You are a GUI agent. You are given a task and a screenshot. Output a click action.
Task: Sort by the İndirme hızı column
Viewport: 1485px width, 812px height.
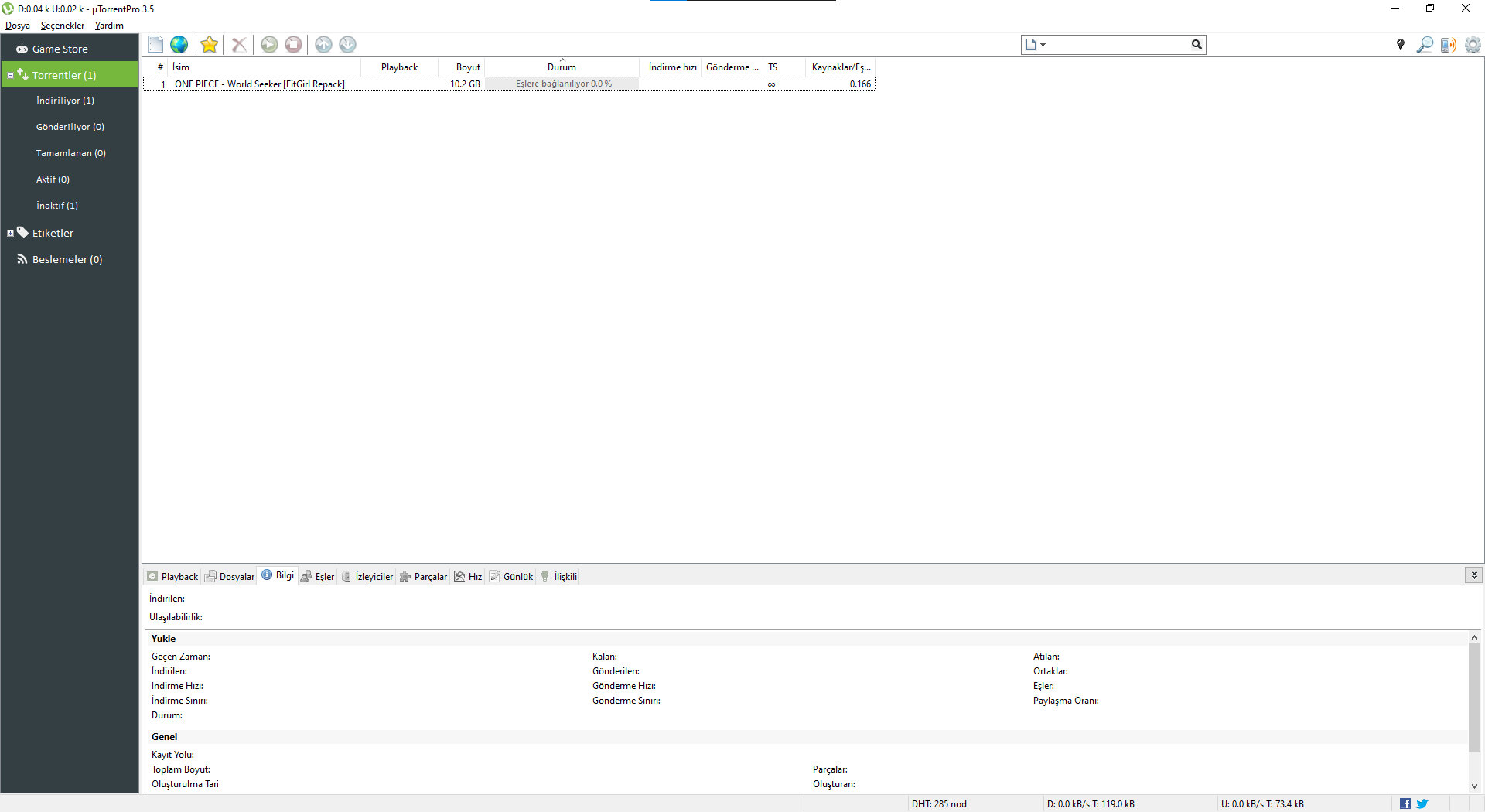(672, 67)
